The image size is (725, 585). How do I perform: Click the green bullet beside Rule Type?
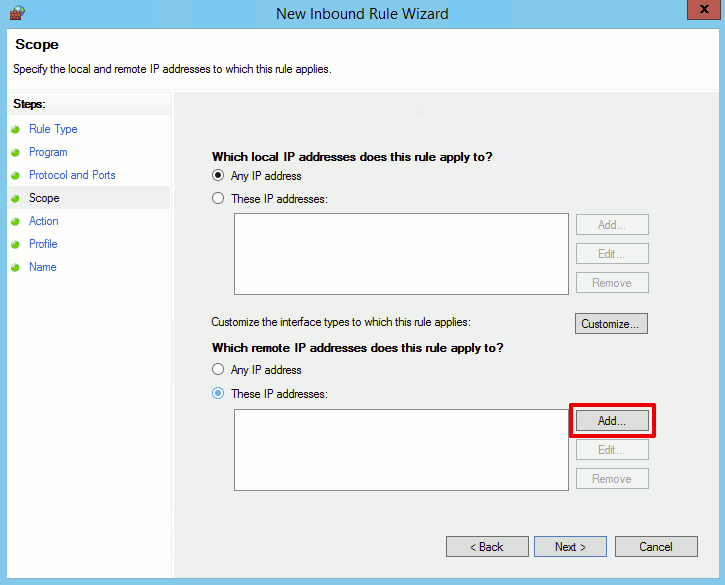(x=16, y=130)
